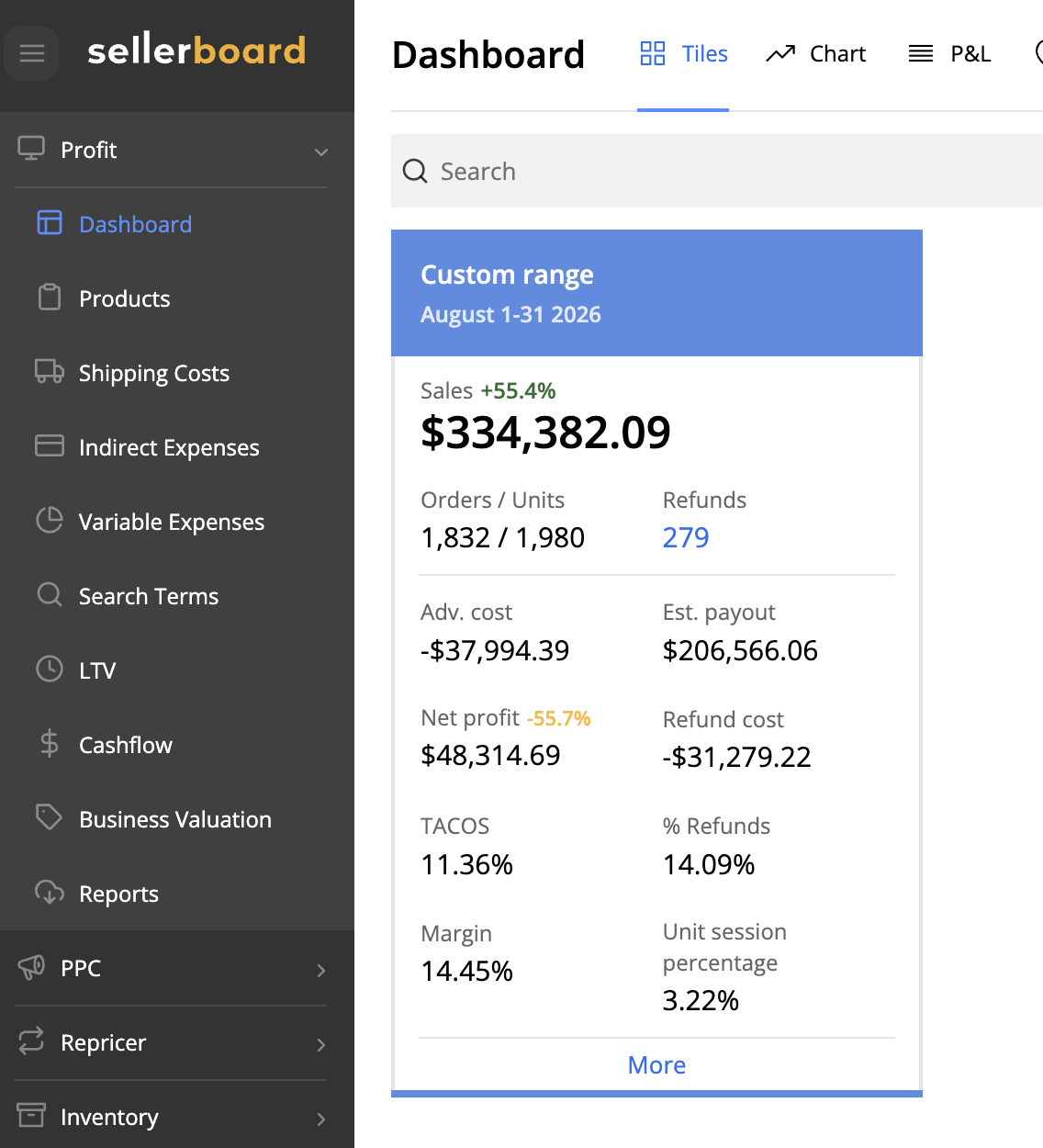This screenshot has height=1148, width=1043.
Task: Switch to the P&L tab
Action: [x=949, y=54]
